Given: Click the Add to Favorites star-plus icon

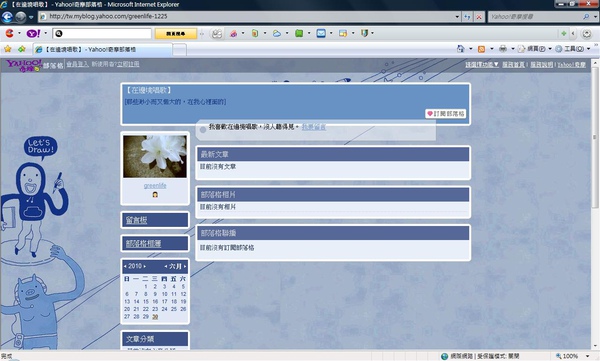Looking at the screenshot, I should pos(21,49).
